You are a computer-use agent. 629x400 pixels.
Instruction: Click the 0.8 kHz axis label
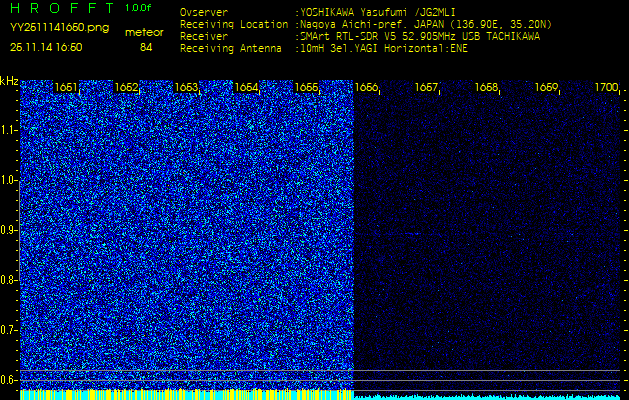tap(6, 280)
